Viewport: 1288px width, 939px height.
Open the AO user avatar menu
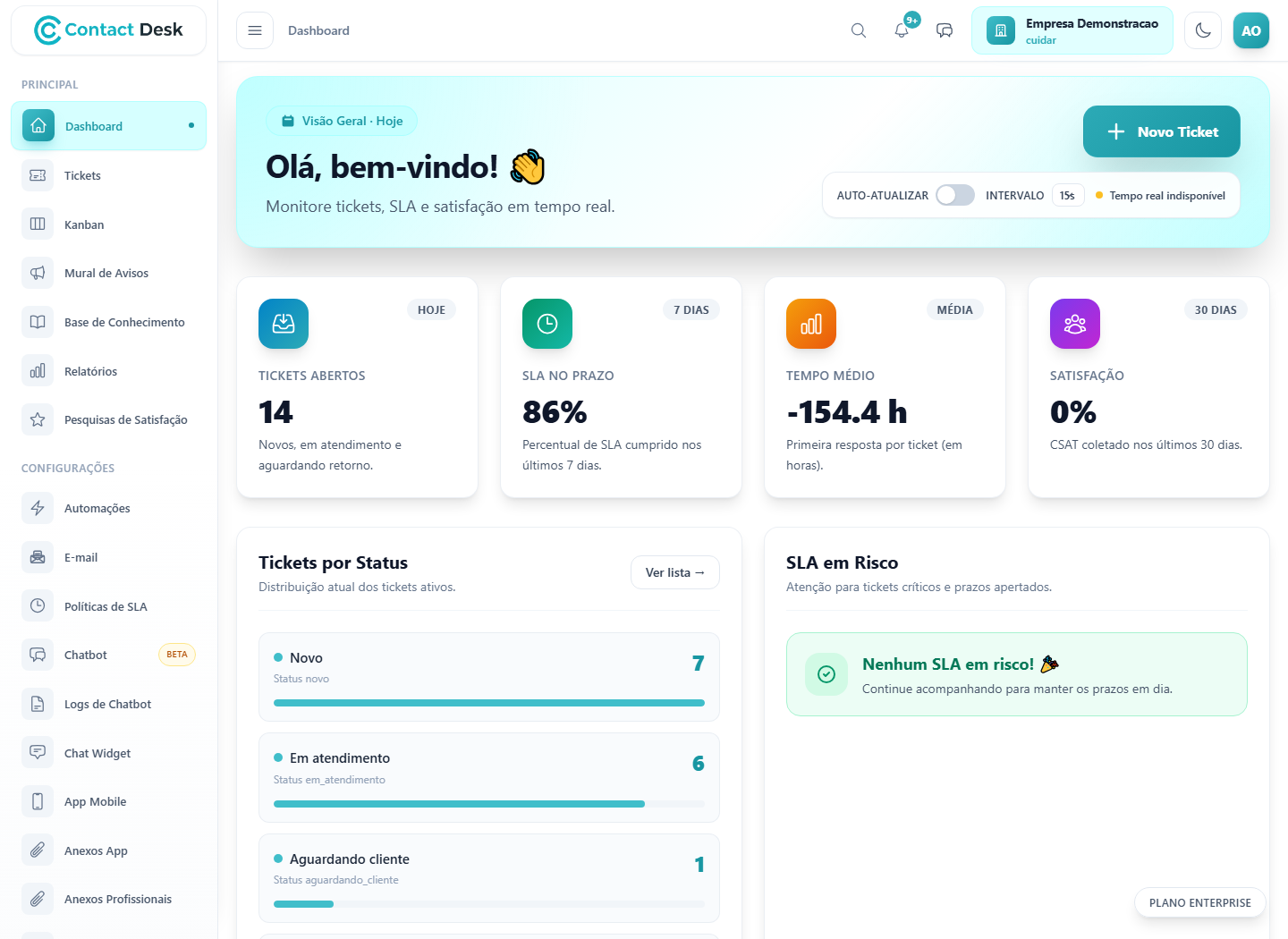click(x=1251, y=30)
